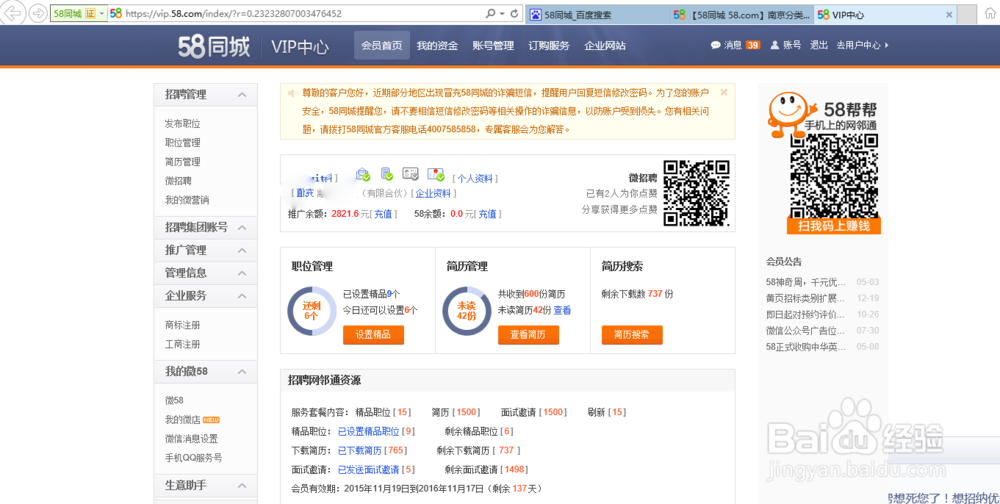Click the 已设置精品职位 link
1000x504 pixels.
pos(369,432)
